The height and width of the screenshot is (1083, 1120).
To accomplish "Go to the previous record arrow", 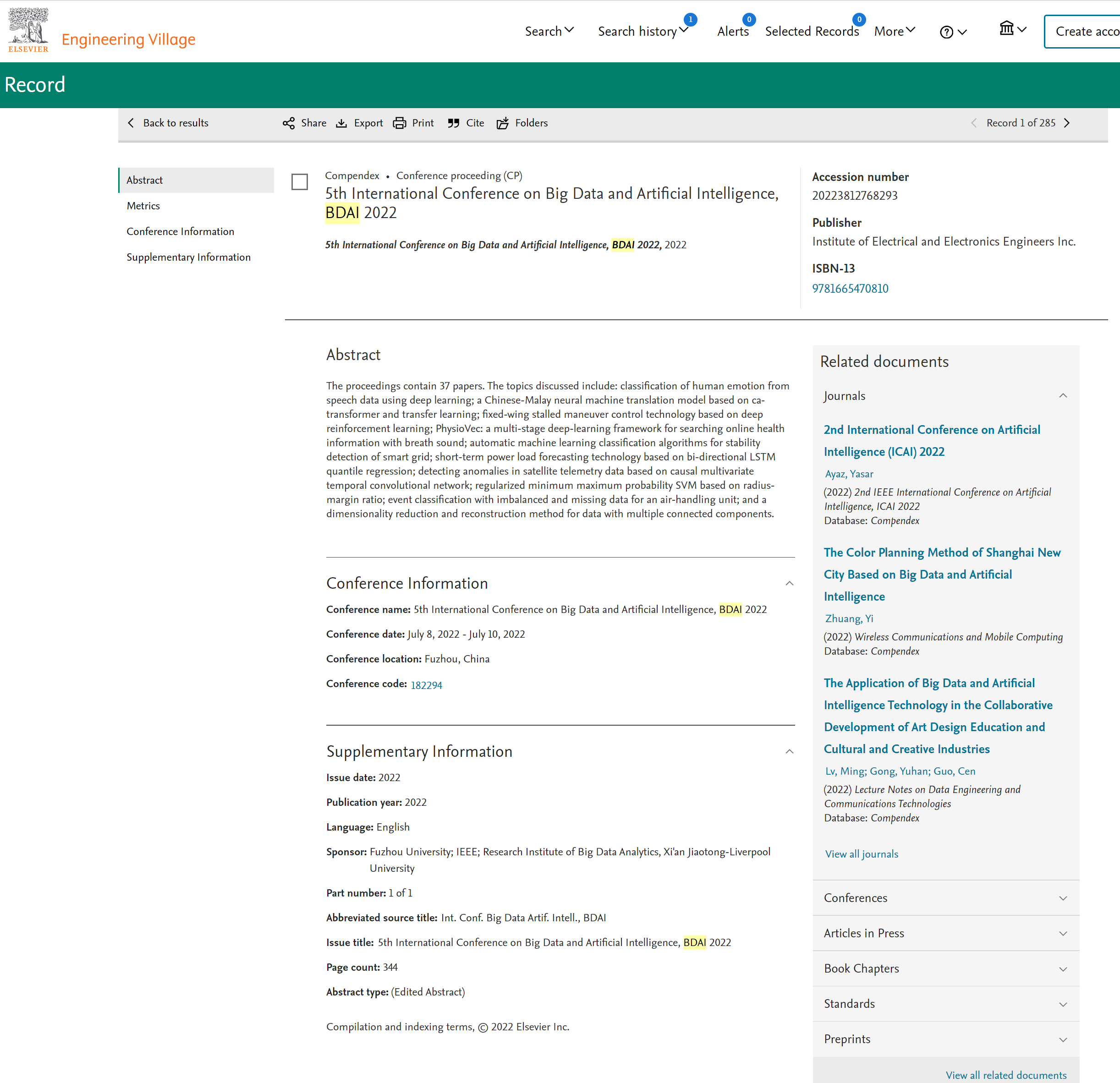I will 974,123.
